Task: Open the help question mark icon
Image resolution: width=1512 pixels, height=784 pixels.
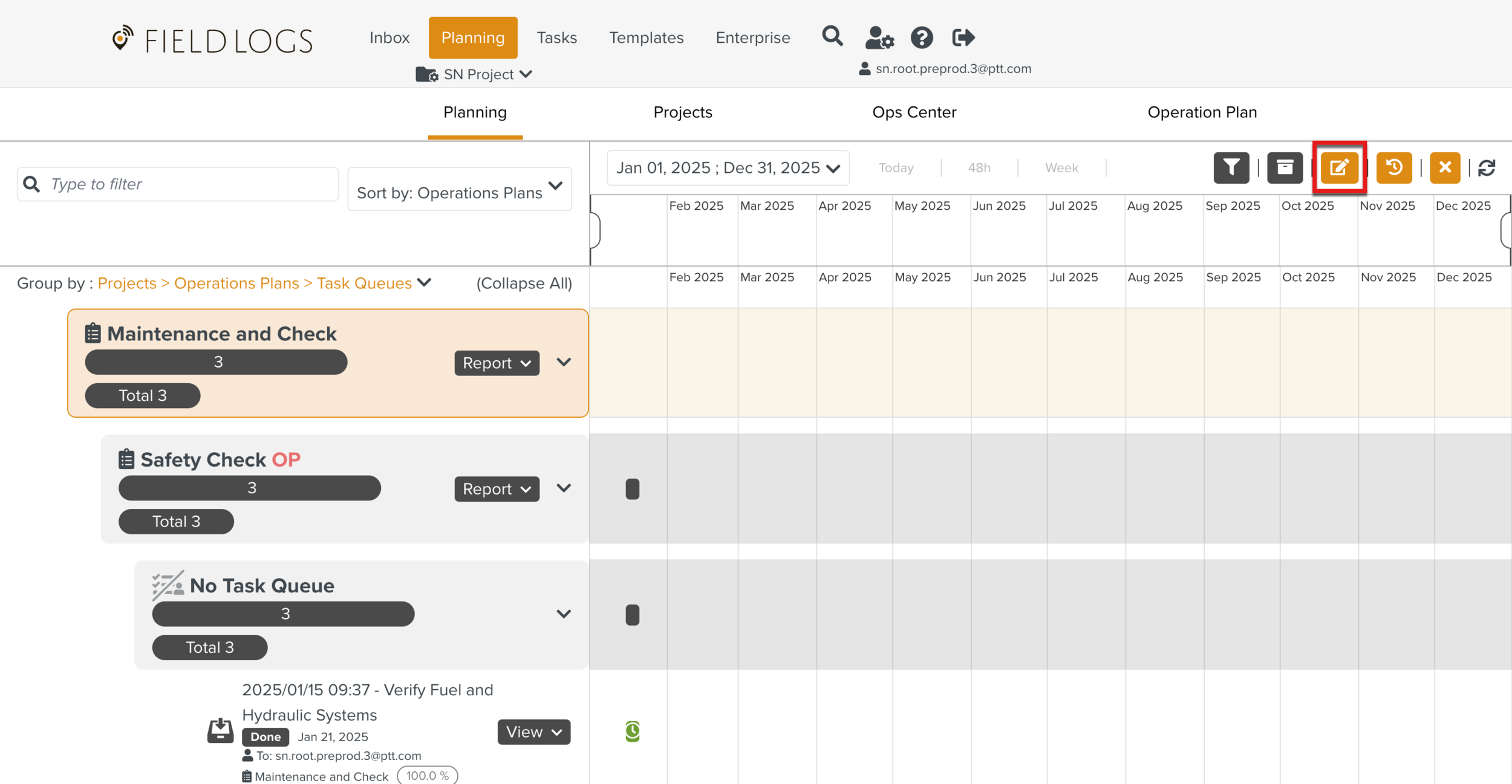Action: [922, 37]
